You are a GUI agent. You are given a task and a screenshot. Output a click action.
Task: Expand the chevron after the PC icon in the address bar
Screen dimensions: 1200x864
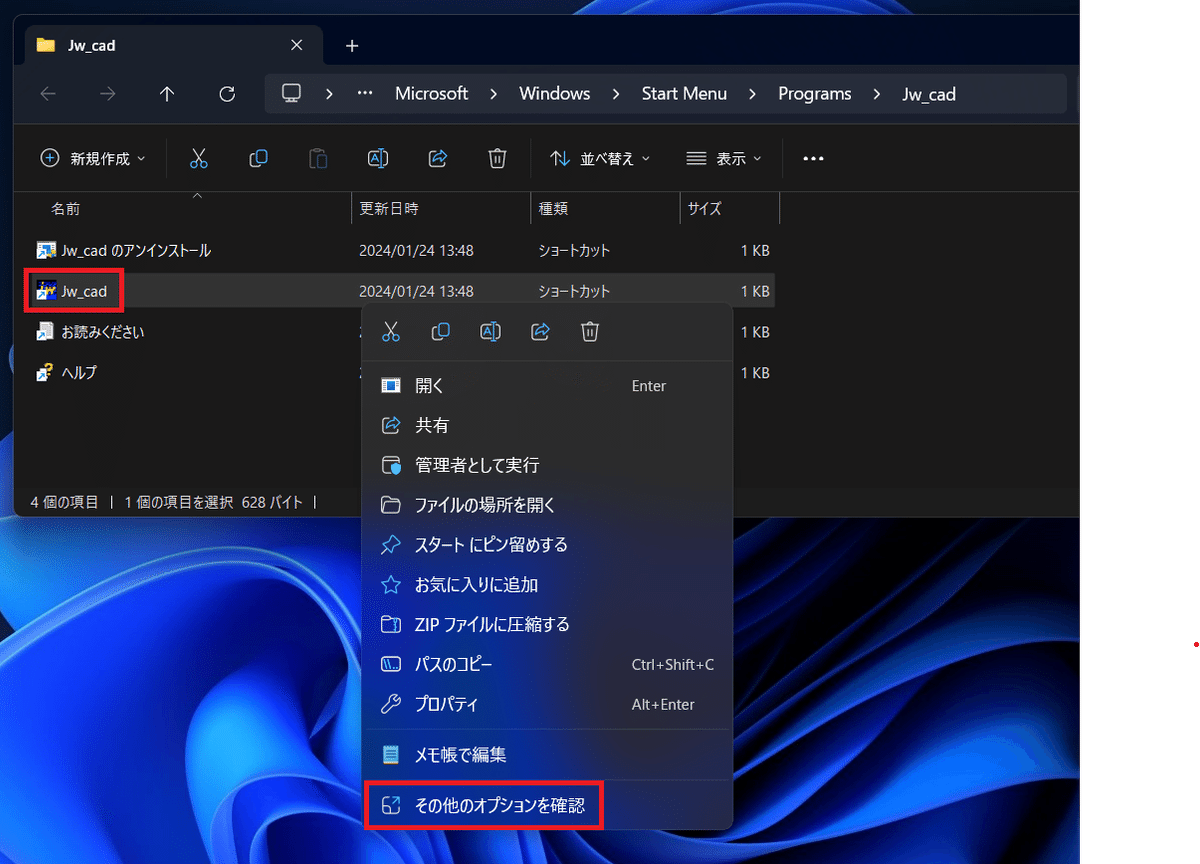click(329, 94)
